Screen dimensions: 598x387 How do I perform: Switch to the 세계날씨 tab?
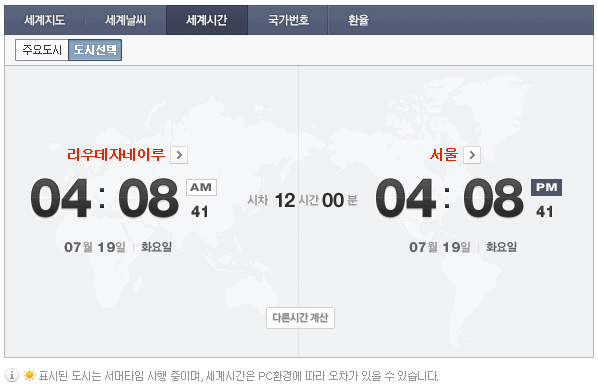(x=125, y=20)
